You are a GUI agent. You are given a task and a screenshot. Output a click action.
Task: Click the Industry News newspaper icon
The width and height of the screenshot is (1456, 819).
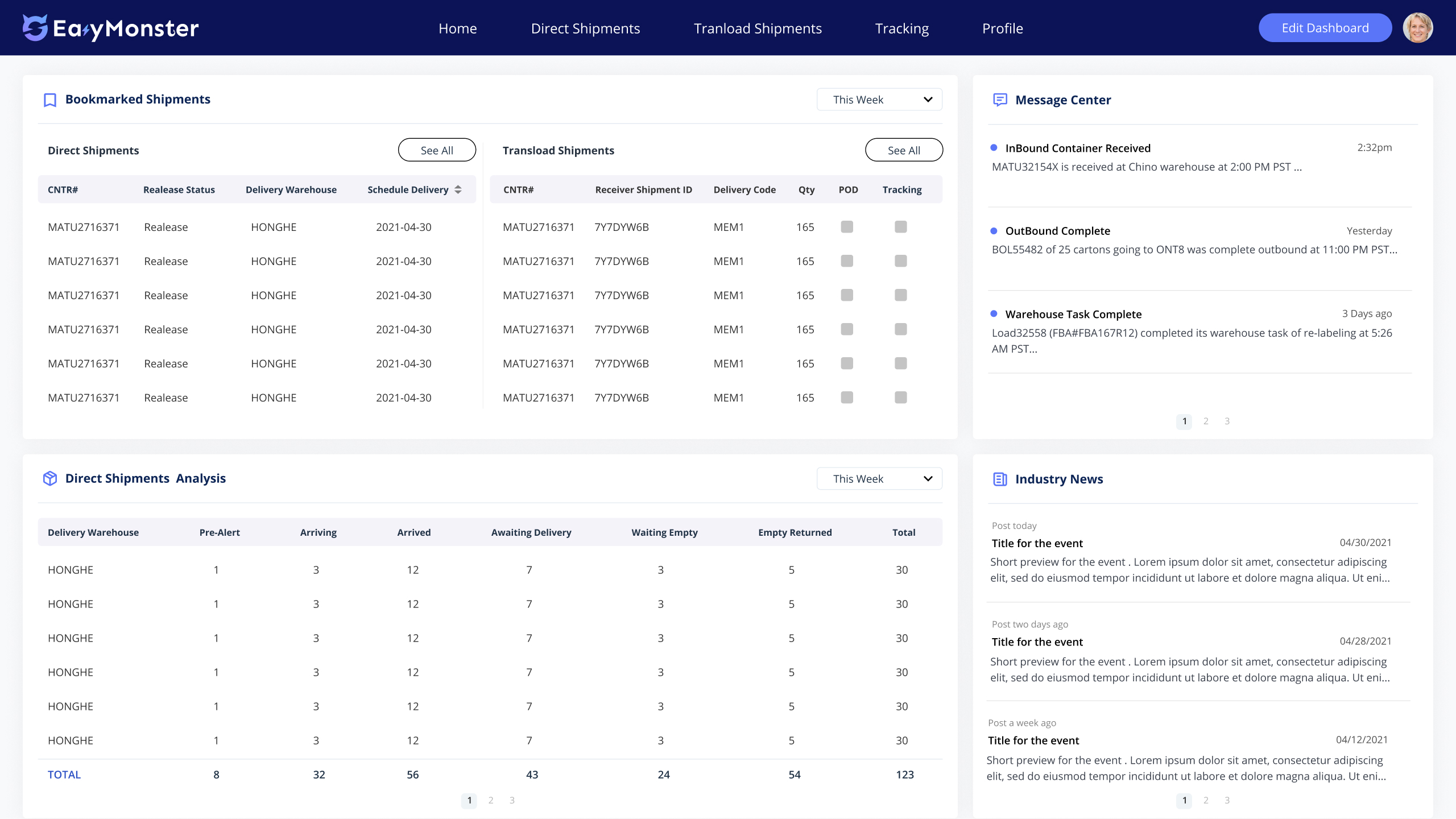[1000, 479]
